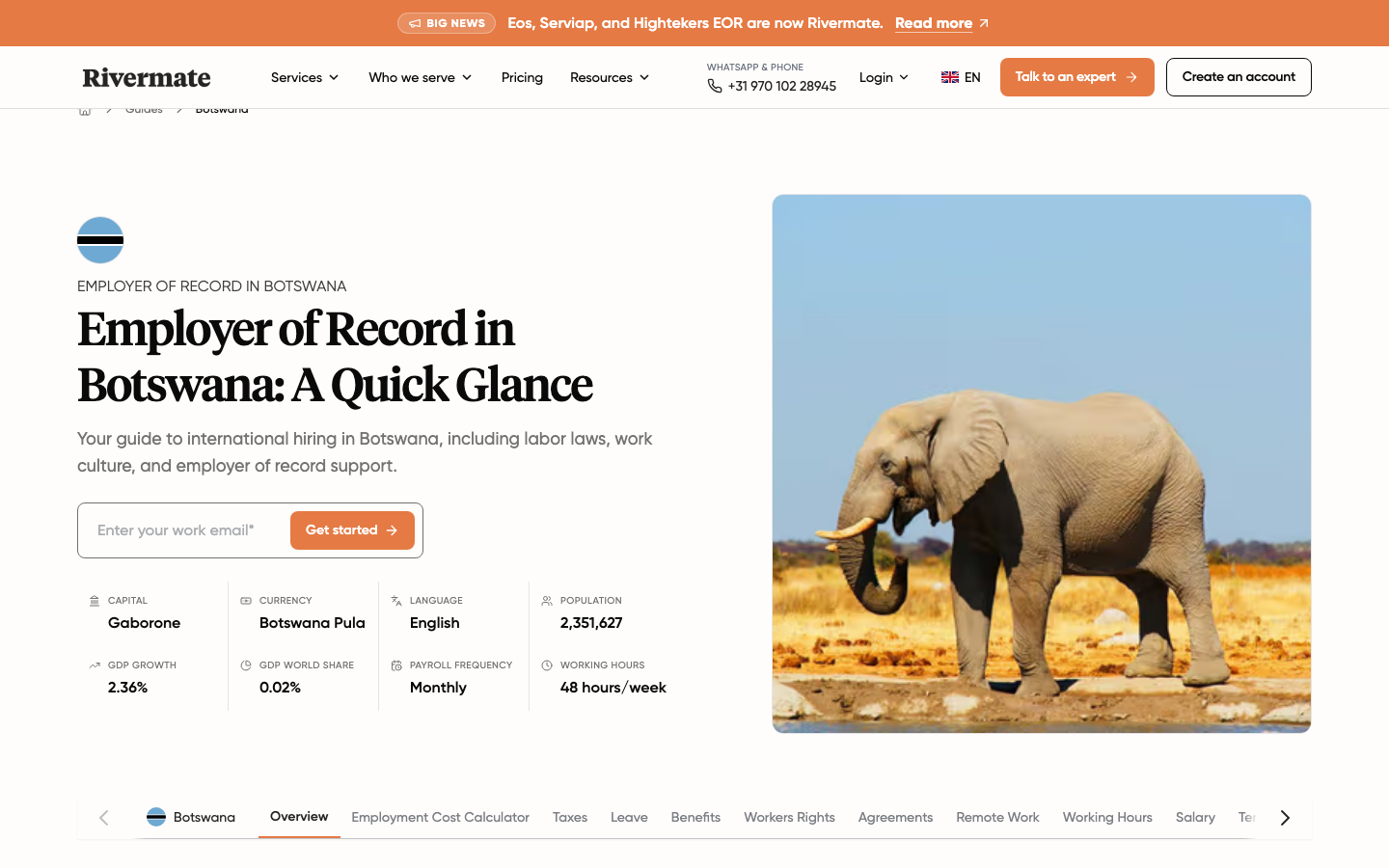The height and width of the screenshot is (868, 1389).
Task: Expand the Services dropdown menu
Action: (305, 77)
